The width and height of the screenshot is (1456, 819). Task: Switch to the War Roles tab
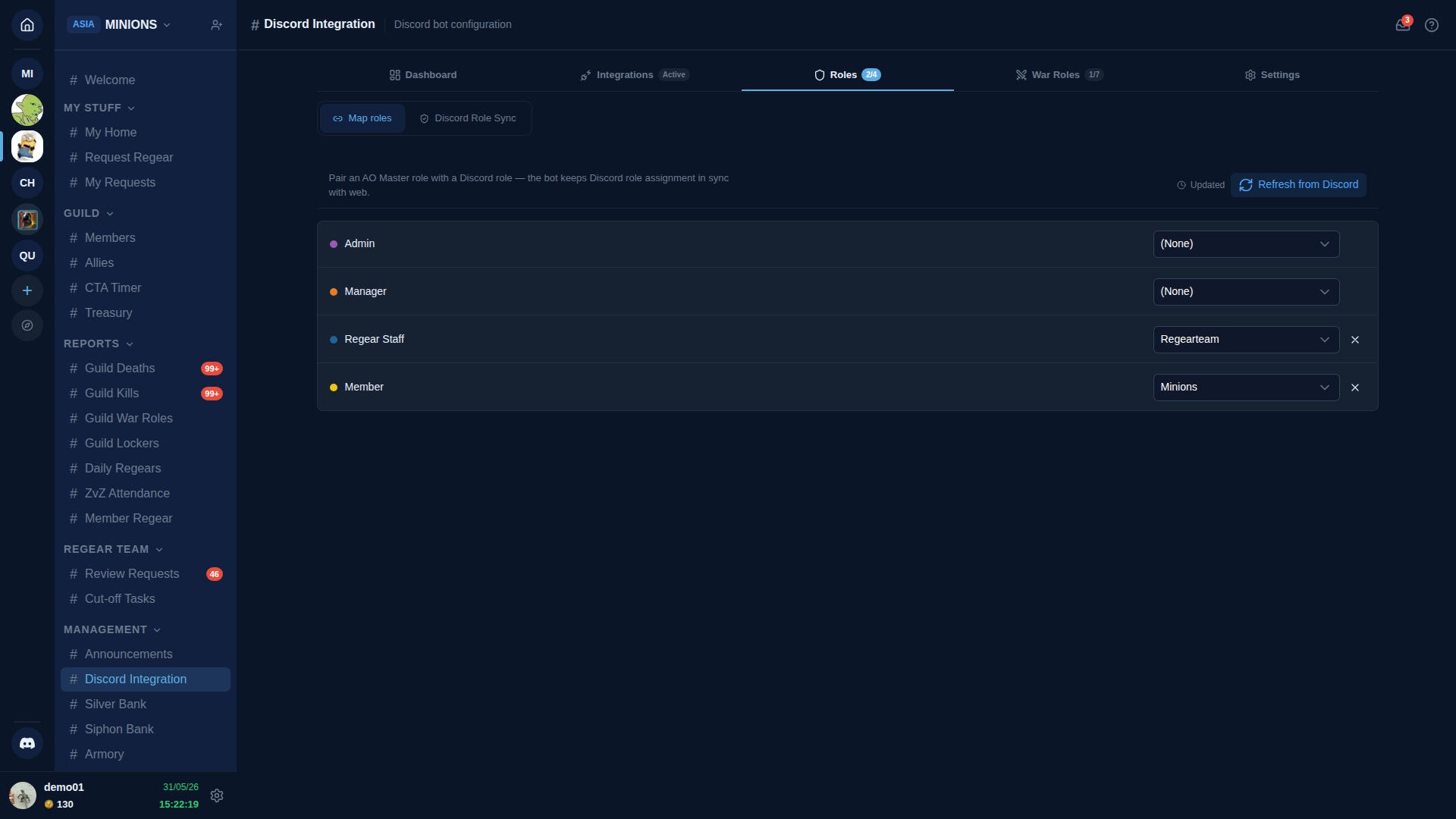pos(1060,75)
